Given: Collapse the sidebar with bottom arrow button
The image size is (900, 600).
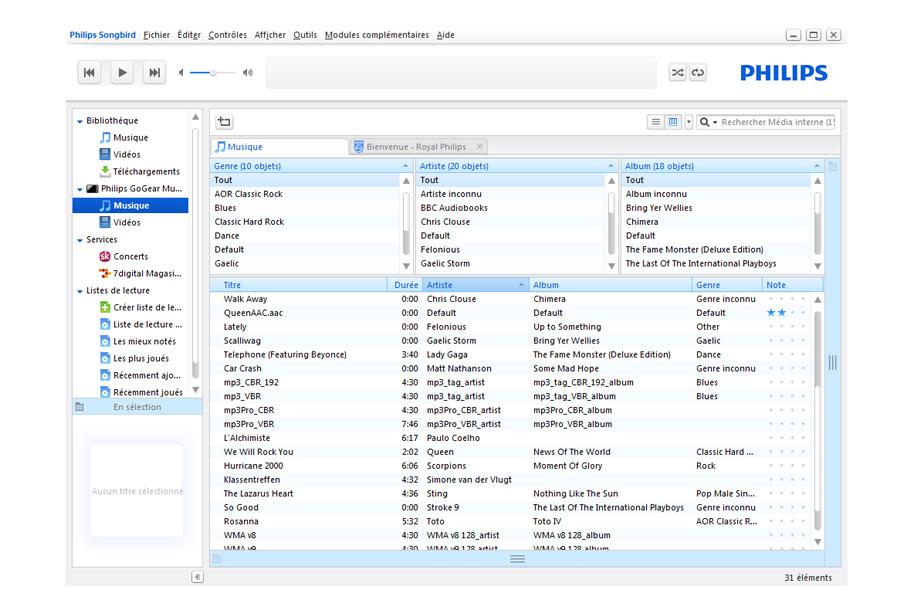Looking at the screenshot, I should tap(197, 577).
